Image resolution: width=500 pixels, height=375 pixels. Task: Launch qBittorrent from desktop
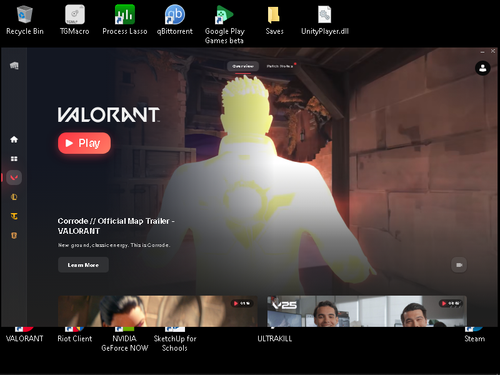pos(175,20)
